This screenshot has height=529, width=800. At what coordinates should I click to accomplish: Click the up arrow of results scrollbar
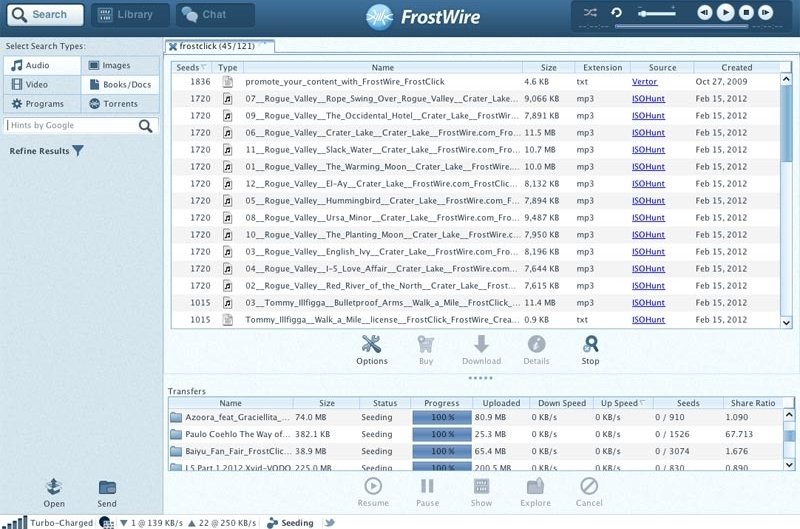[786, 79]
